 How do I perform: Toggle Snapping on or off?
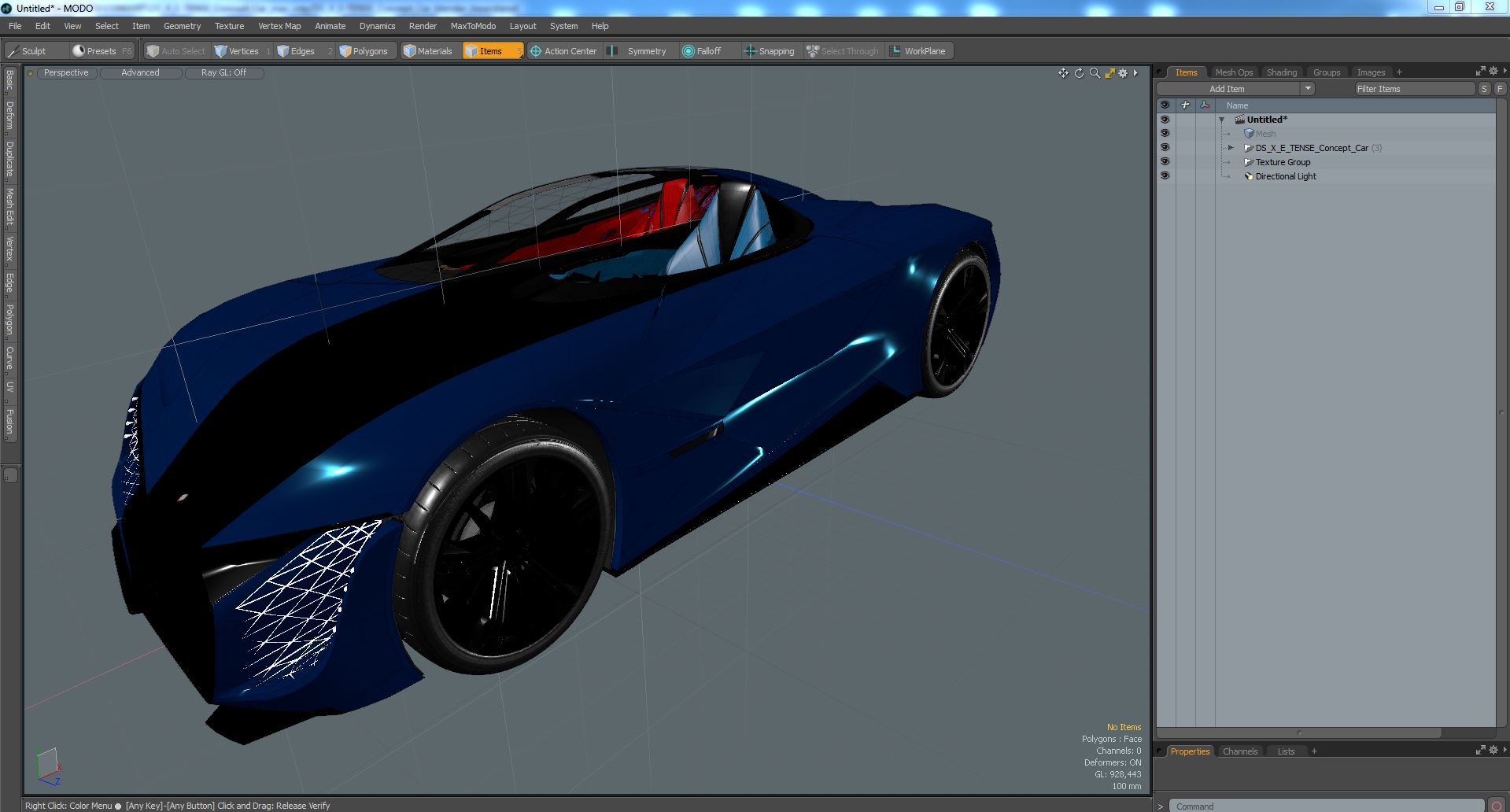[x=770, y=51]
